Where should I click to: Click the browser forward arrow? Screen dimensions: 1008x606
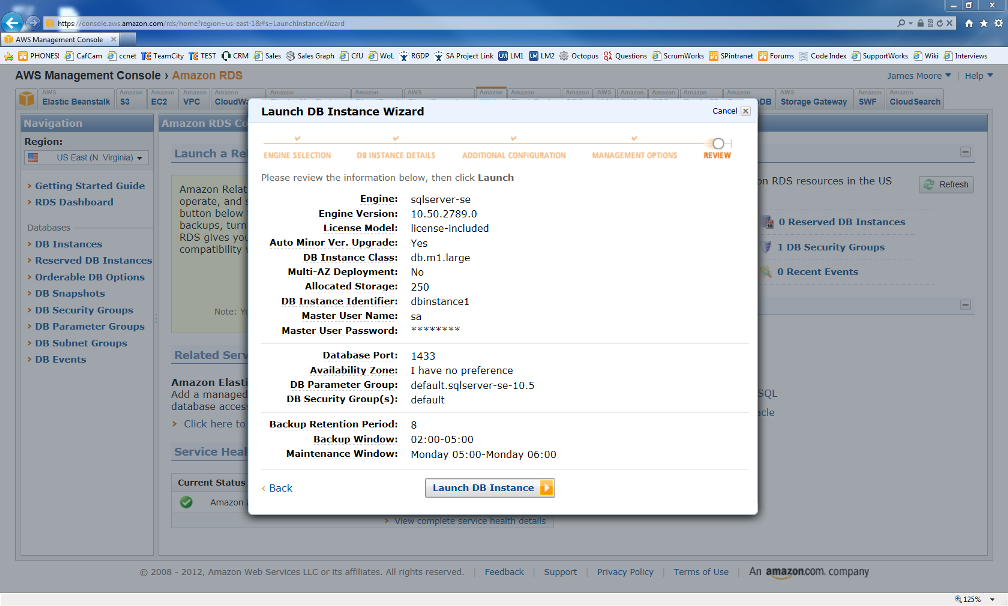(x=33, y=22)
